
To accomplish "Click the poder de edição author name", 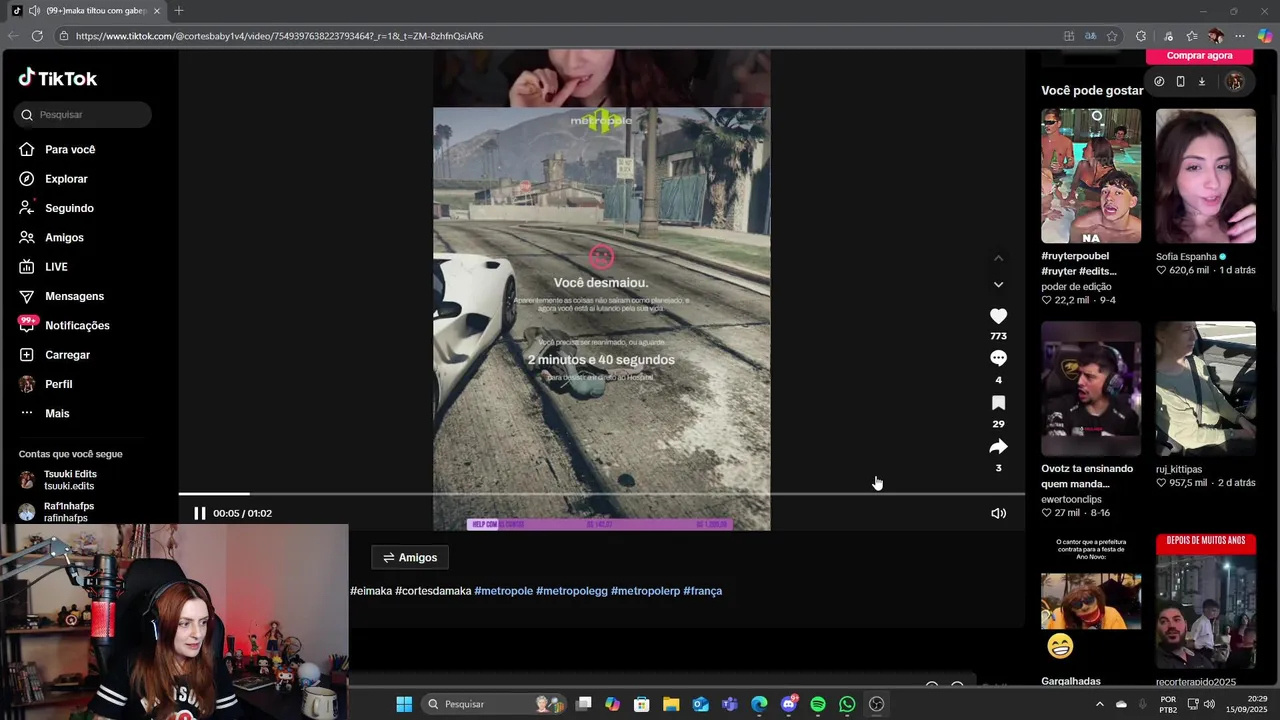I will click(1076, 287).
